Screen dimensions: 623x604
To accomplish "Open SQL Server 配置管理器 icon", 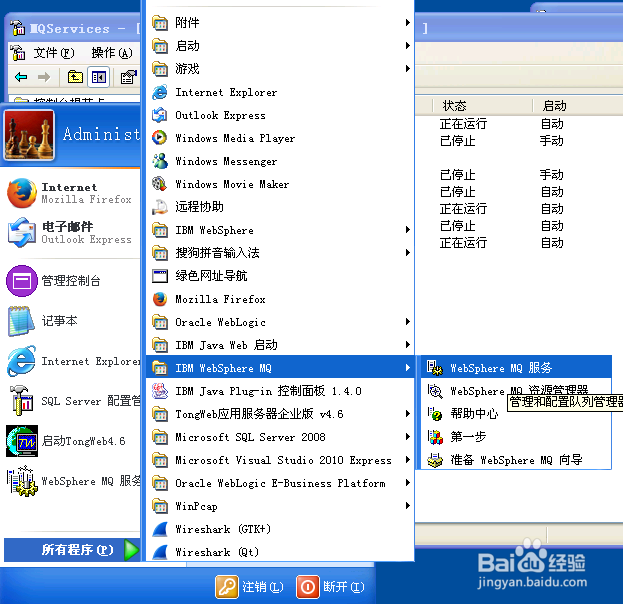I will click(x=22, y=401).
